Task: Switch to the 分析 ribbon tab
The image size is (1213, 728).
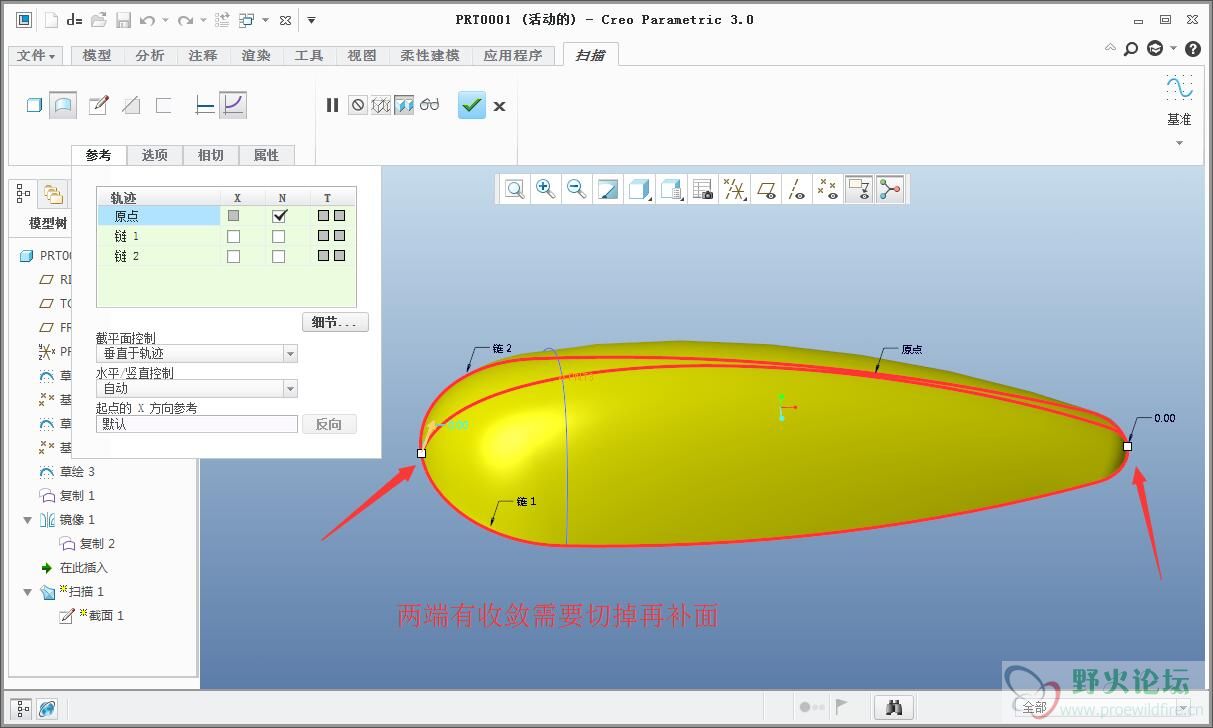Action: tap(150, 56)
